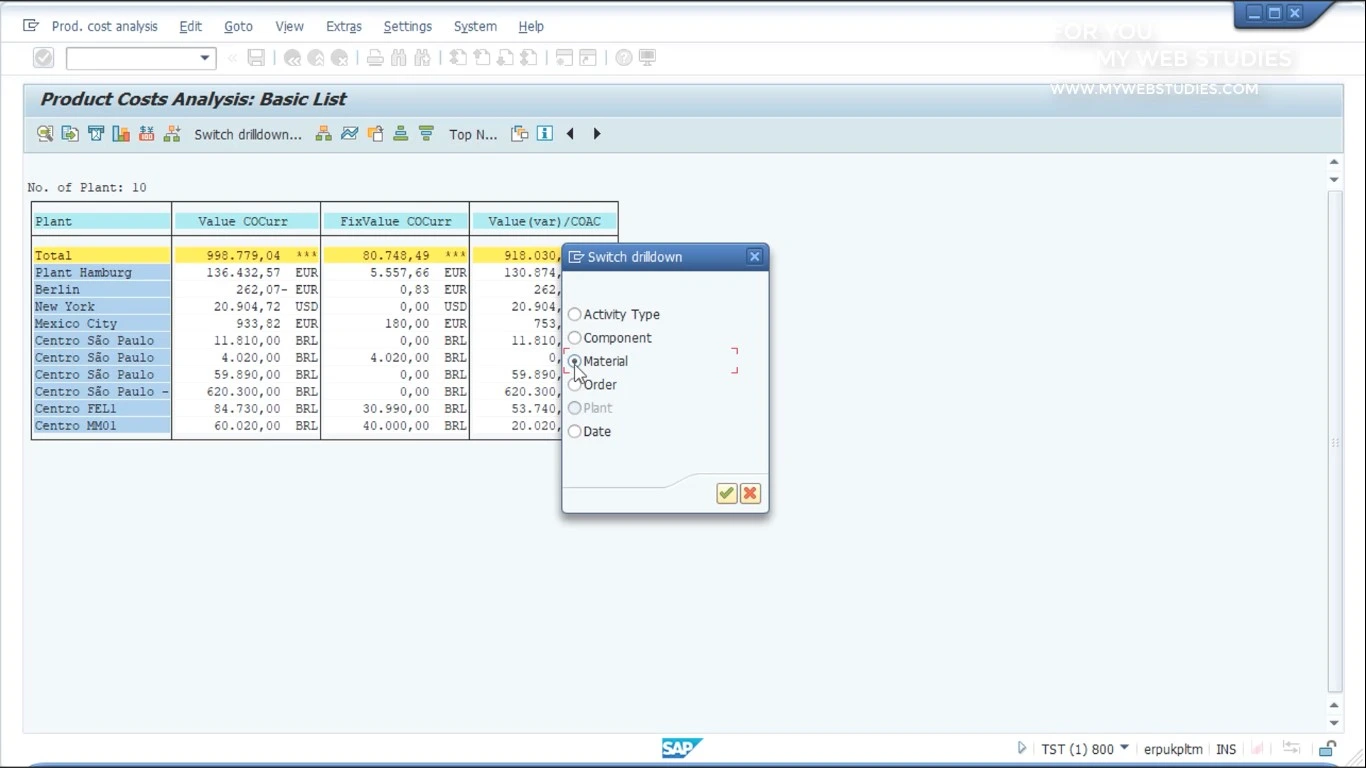
Task: Select the Centro FEL1 row
Action: 101,408
